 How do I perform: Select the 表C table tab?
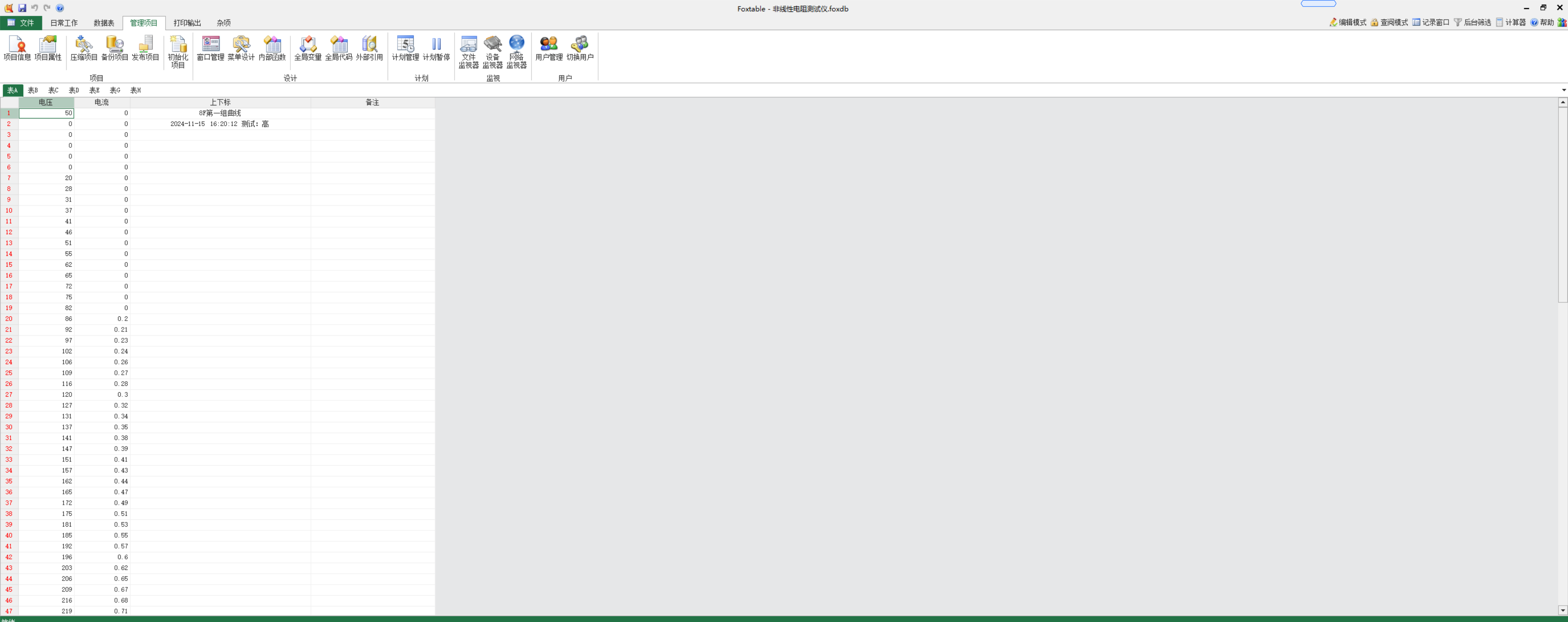coord(53,90)
